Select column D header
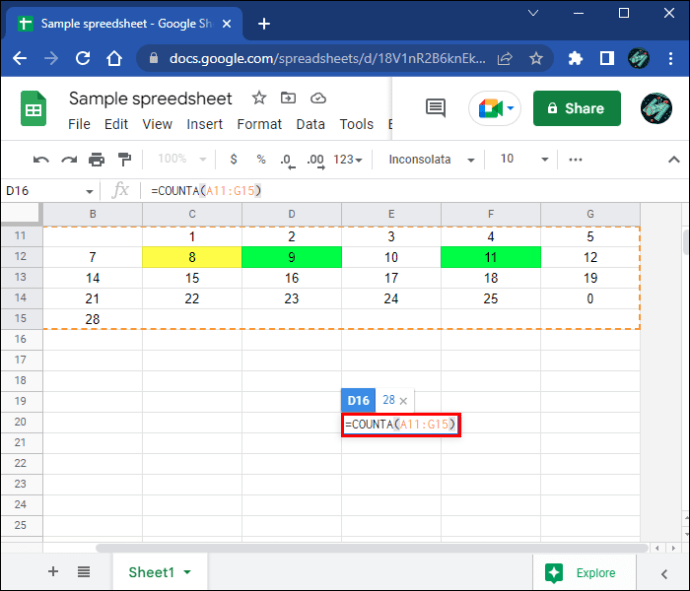The width and height of the screenshot is (690, 591). 292,214
